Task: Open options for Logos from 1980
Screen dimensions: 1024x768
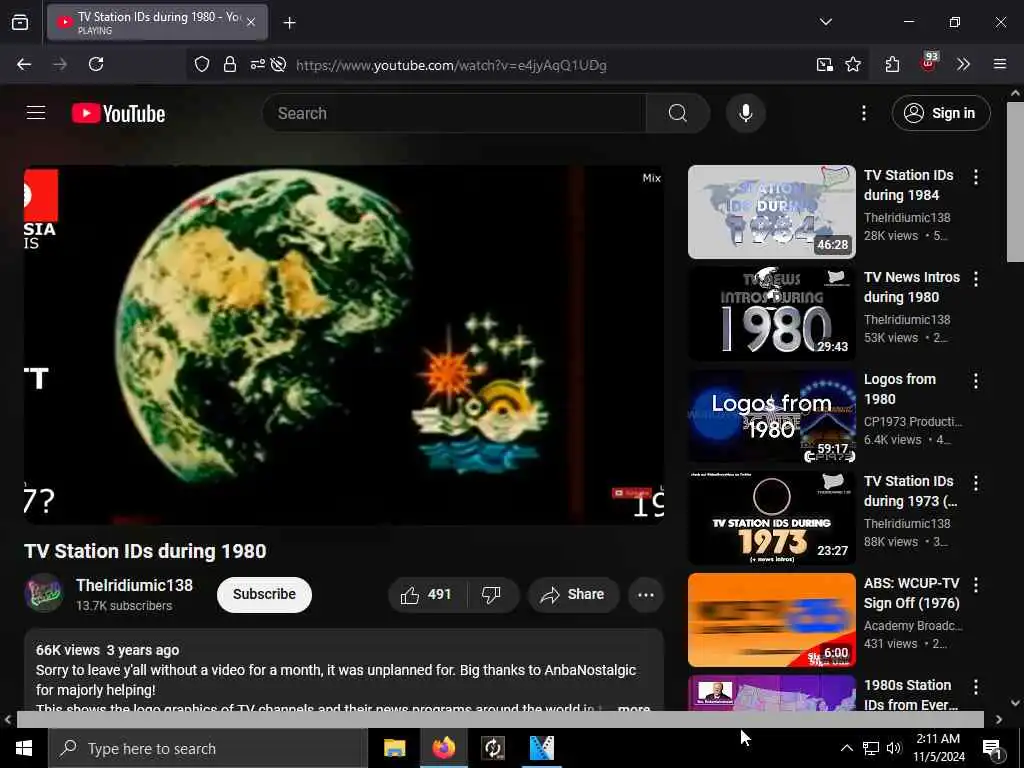Action: click(976, 381)
